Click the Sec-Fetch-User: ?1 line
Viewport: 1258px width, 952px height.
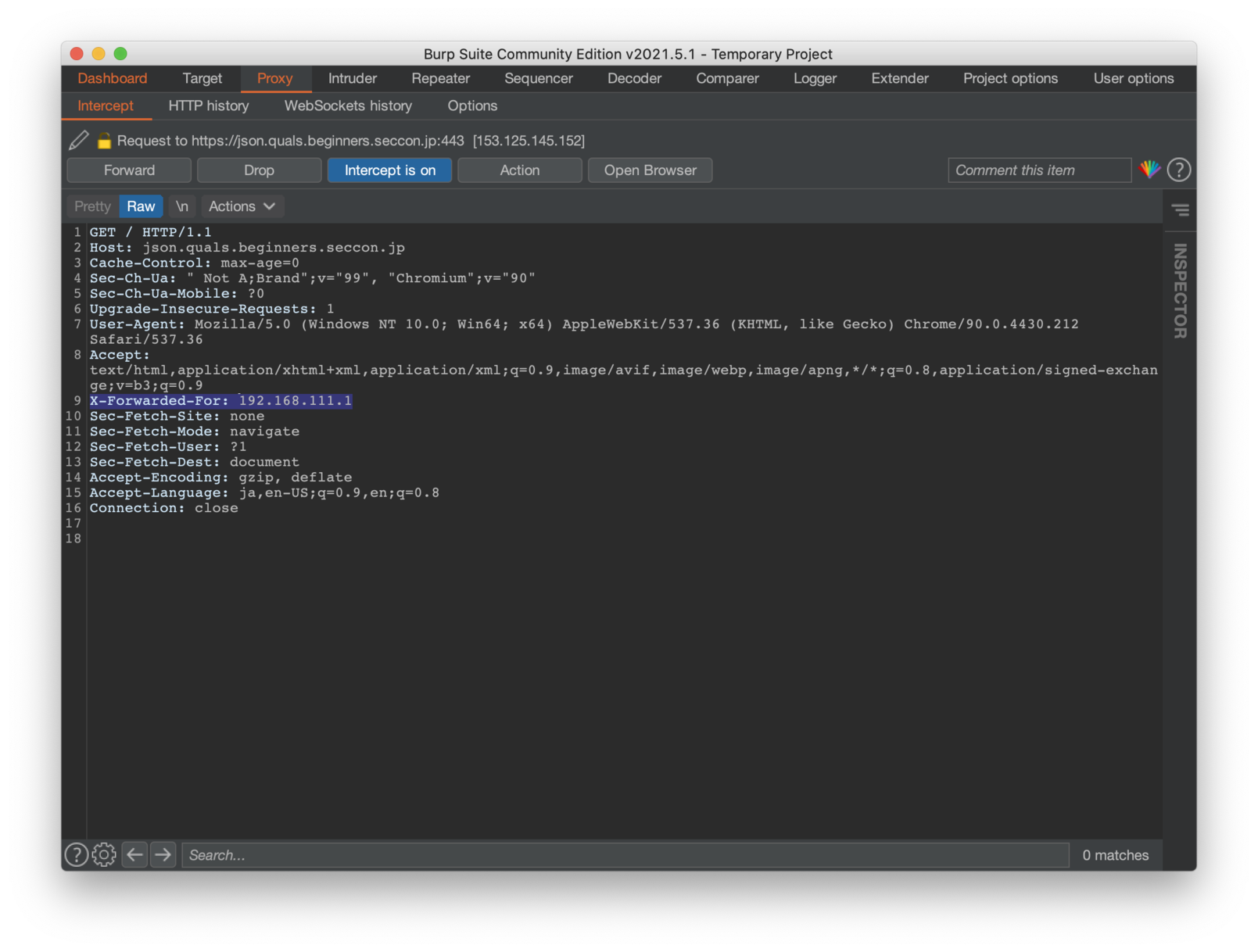pyautogui.click(x=168, y=447)
